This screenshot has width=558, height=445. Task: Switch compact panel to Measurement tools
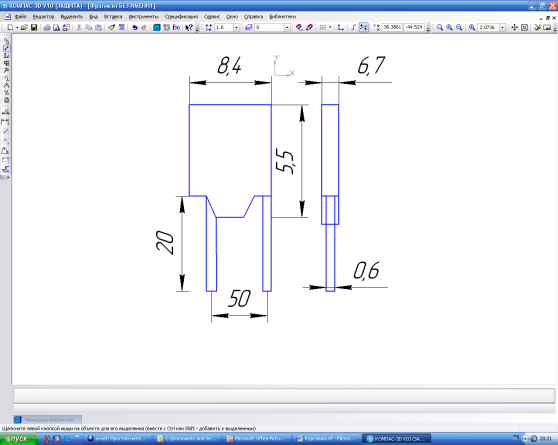pyautogui.click(x=6, y=85)
